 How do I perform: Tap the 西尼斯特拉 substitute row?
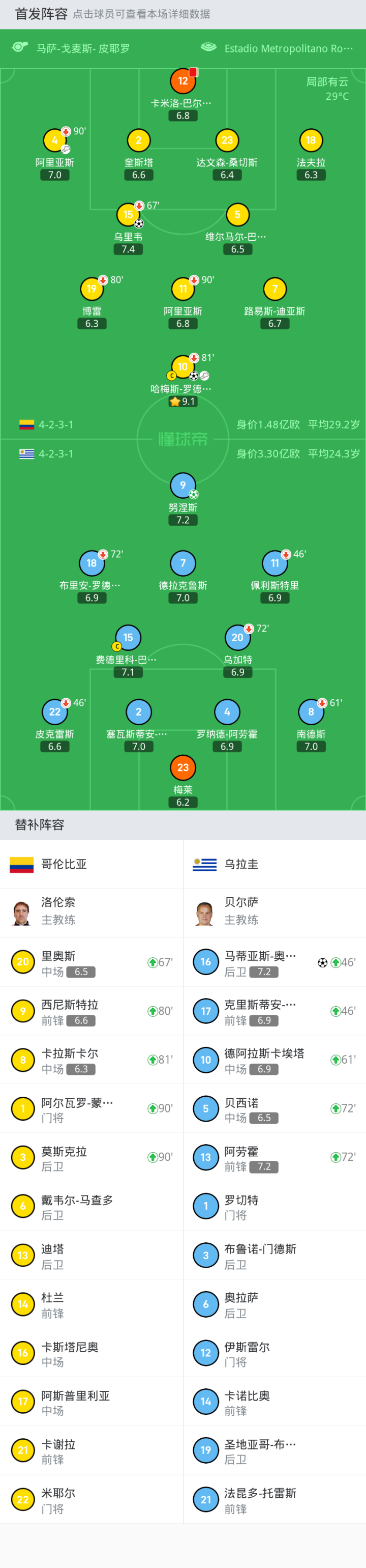(91, 1011)
